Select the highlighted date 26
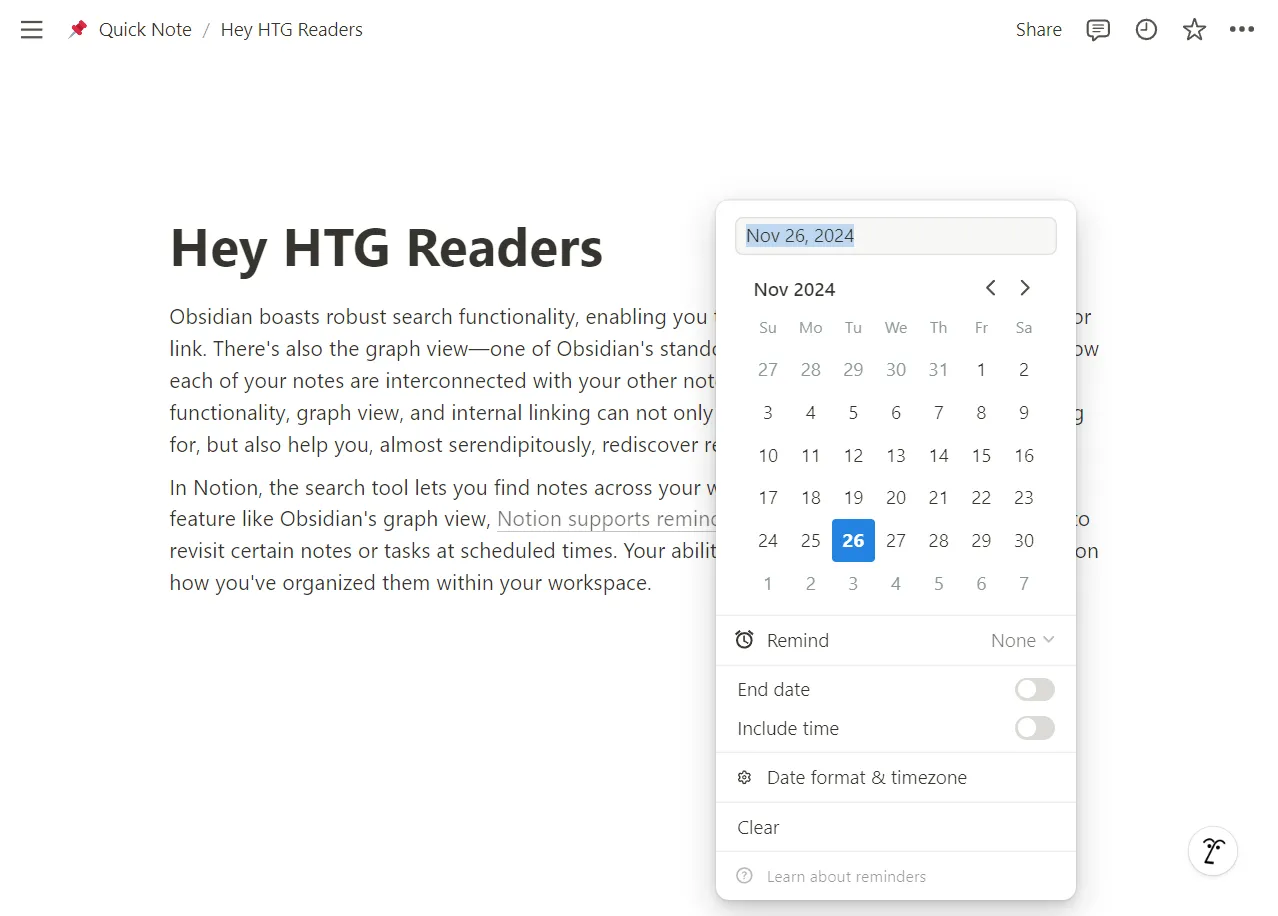This screenshot has width=1278, height=916. tap(853, 540)
